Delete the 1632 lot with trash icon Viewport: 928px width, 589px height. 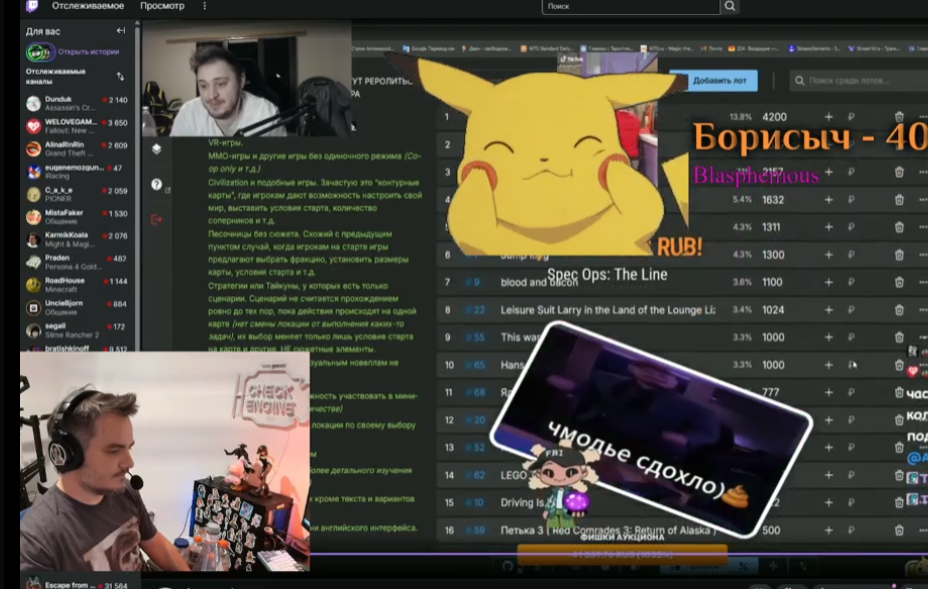click(899, 199)
